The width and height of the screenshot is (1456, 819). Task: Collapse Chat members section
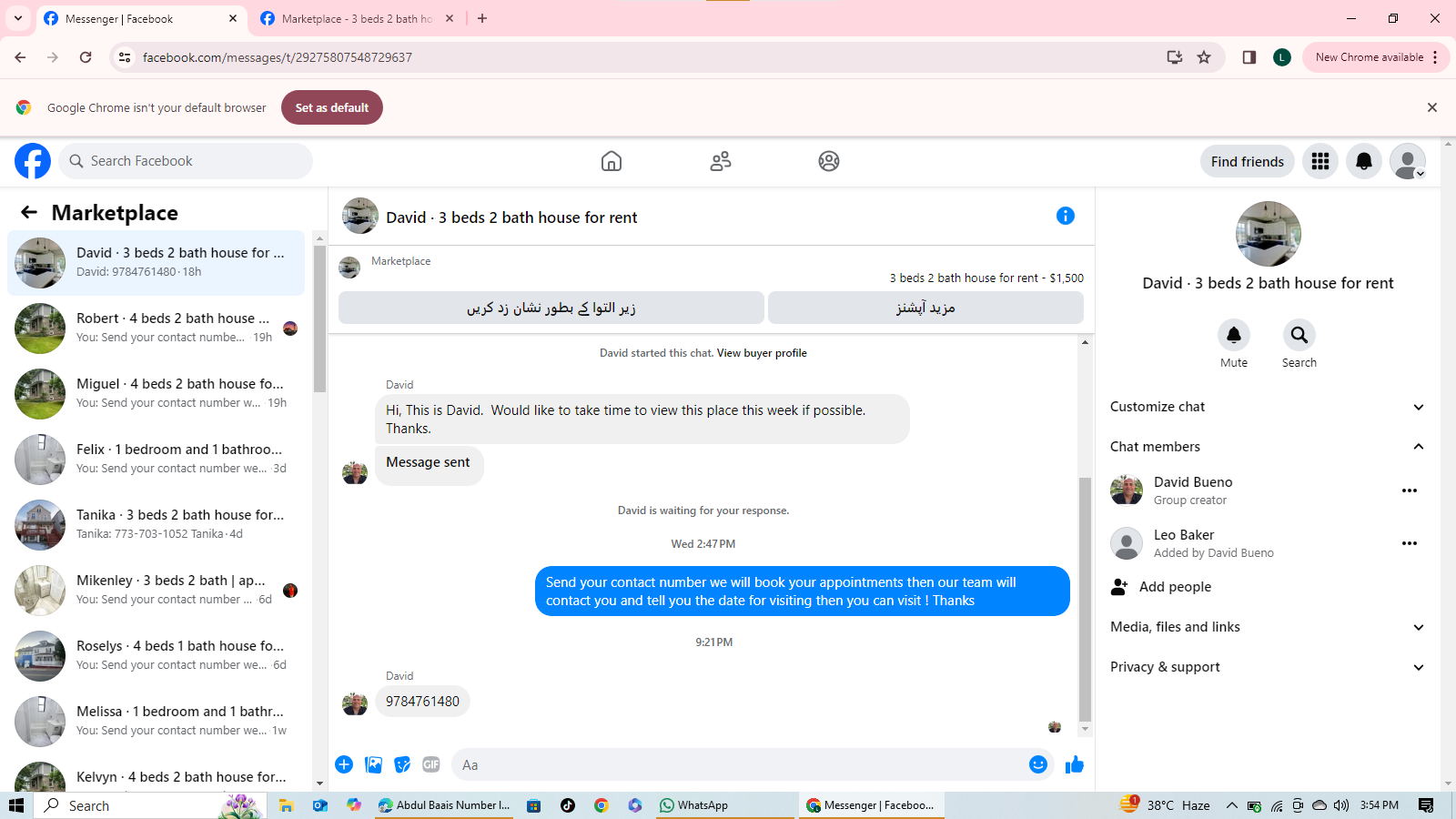click(1268, 447)
